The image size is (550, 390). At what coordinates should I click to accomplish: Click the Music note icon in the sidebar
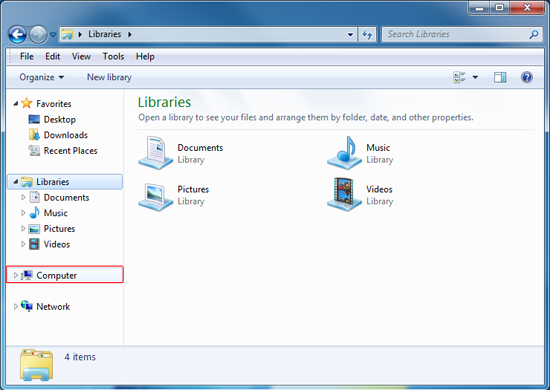coord(34,213)
